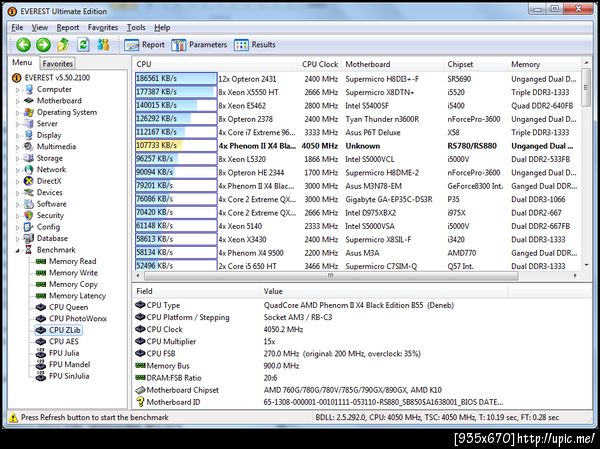Select the 186561 KB/s result bar

(x=176, y=79)
